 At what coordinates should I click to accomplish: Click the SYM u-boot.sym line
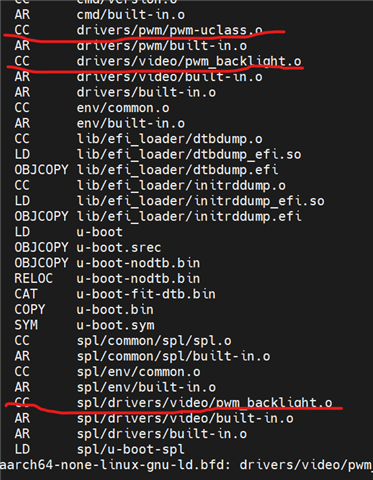(84, 325)
